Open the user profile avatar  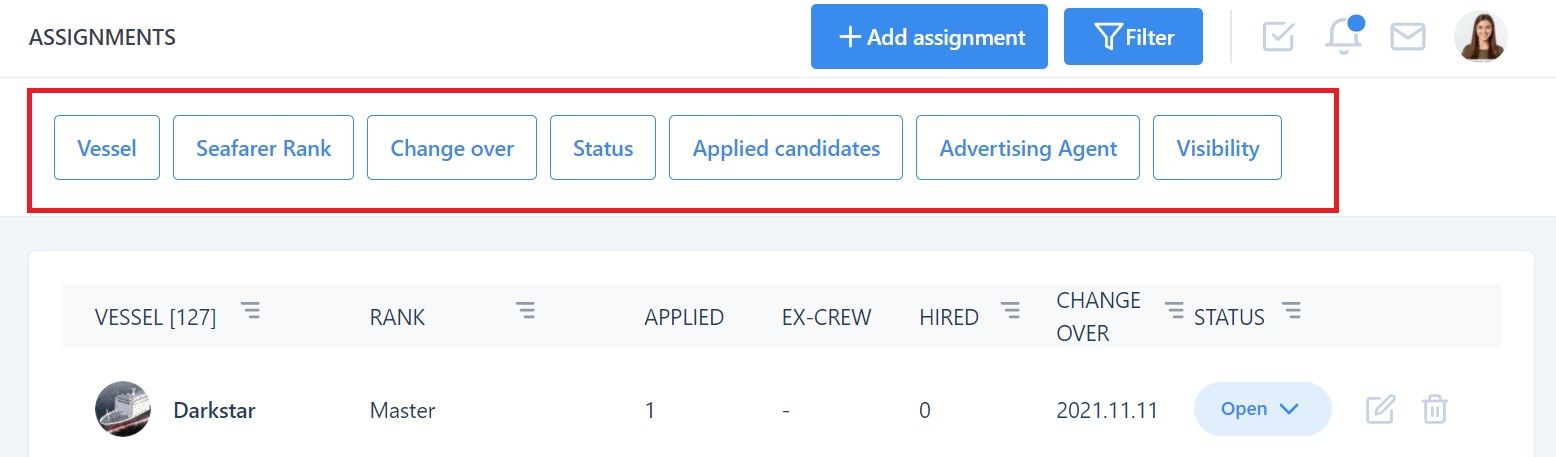[1480, 37]
